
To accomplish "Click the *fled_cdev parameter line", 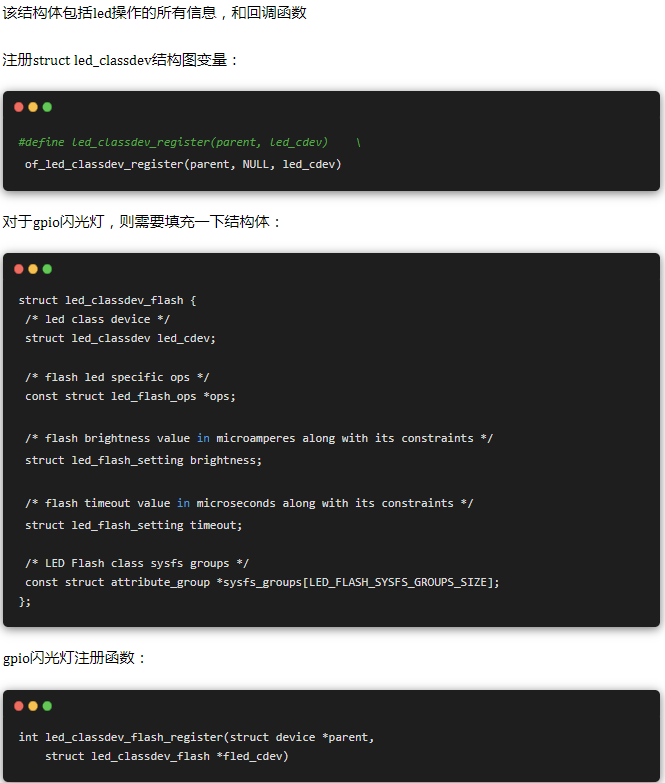I will pos(167,756).
